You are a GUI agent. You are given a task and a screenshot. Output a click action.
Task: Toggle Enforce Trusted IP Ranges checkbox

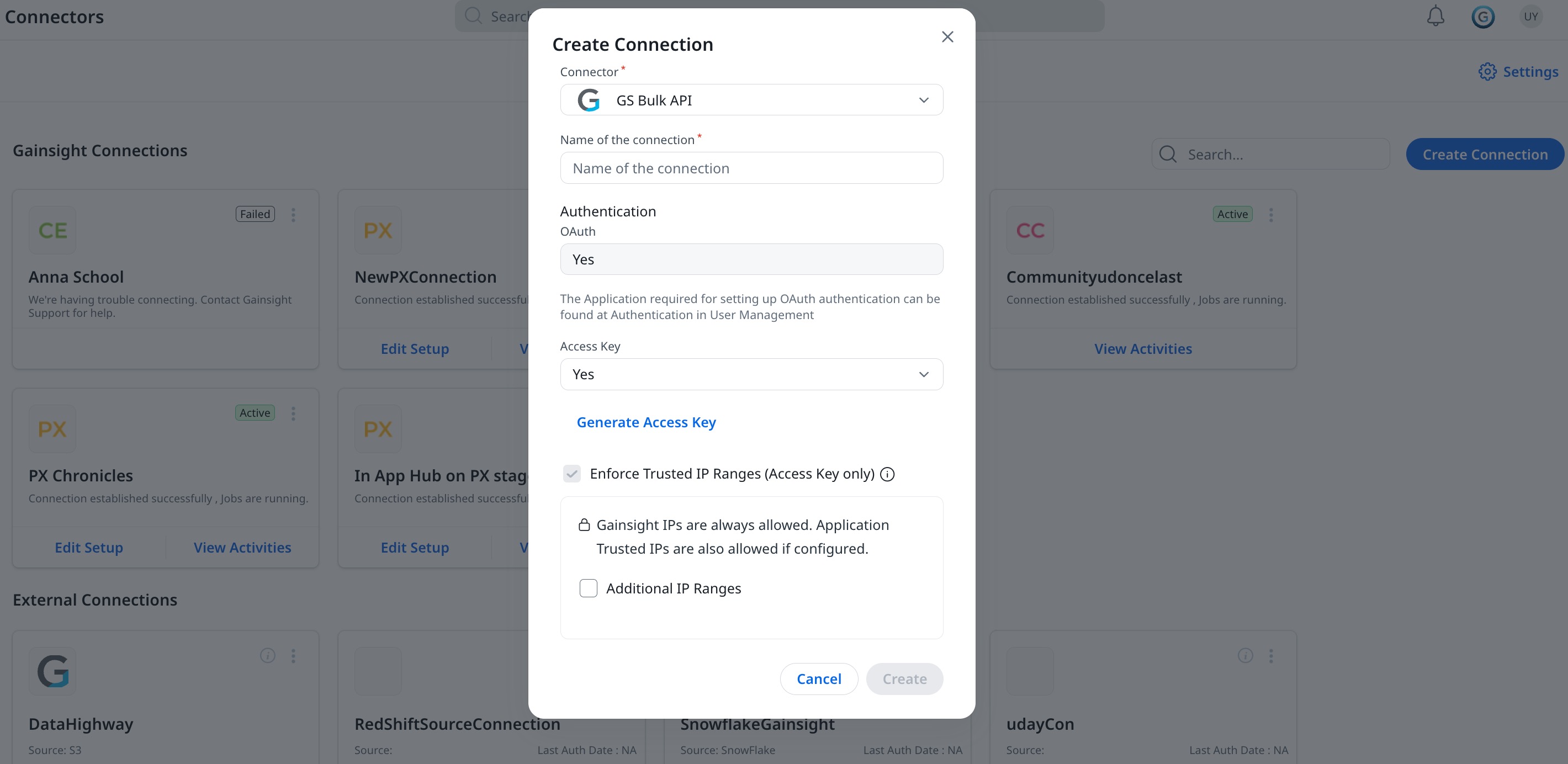point(571,474)
